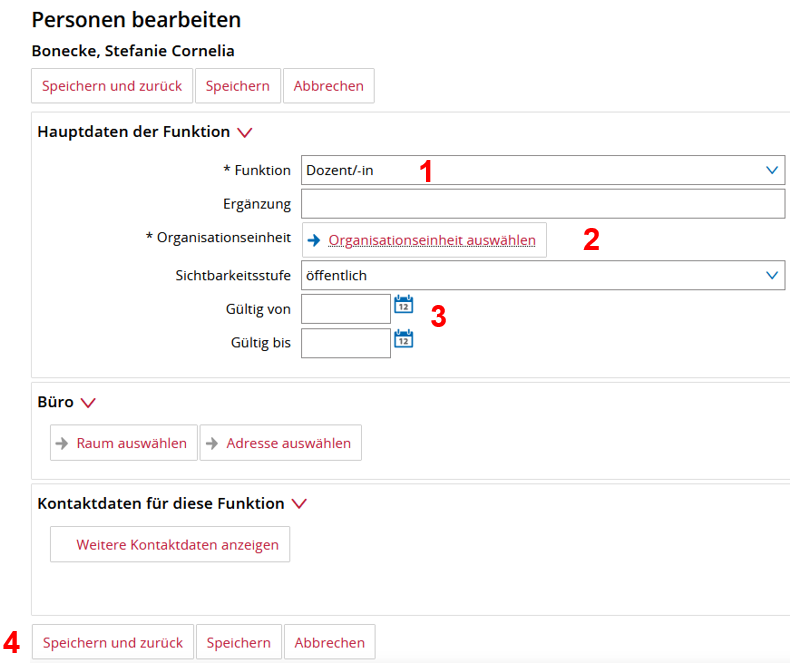Click the bottom Speichern button
The height and width of the screenshot is (669, 790).
tap(239, 643)
